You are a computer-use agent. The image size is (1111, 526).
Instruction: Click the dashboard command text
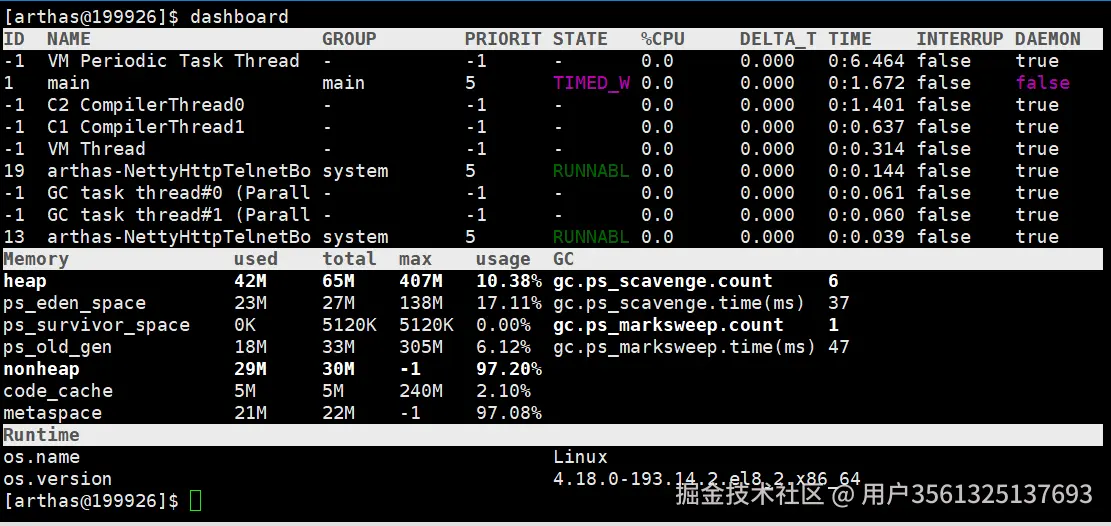click(x=239, y=16)
